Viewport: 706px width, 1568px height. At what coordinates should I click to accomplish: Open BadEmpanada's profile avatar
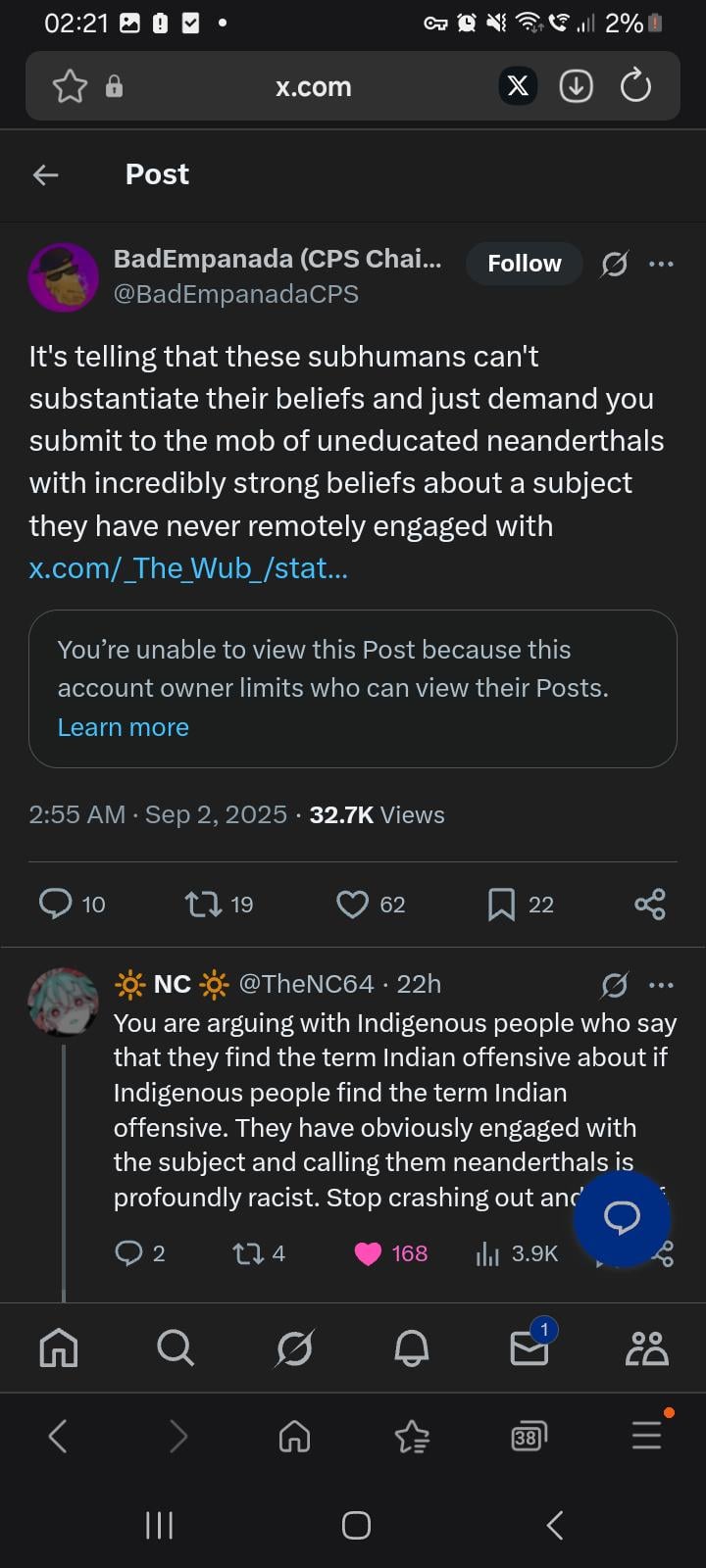(64, 277)
